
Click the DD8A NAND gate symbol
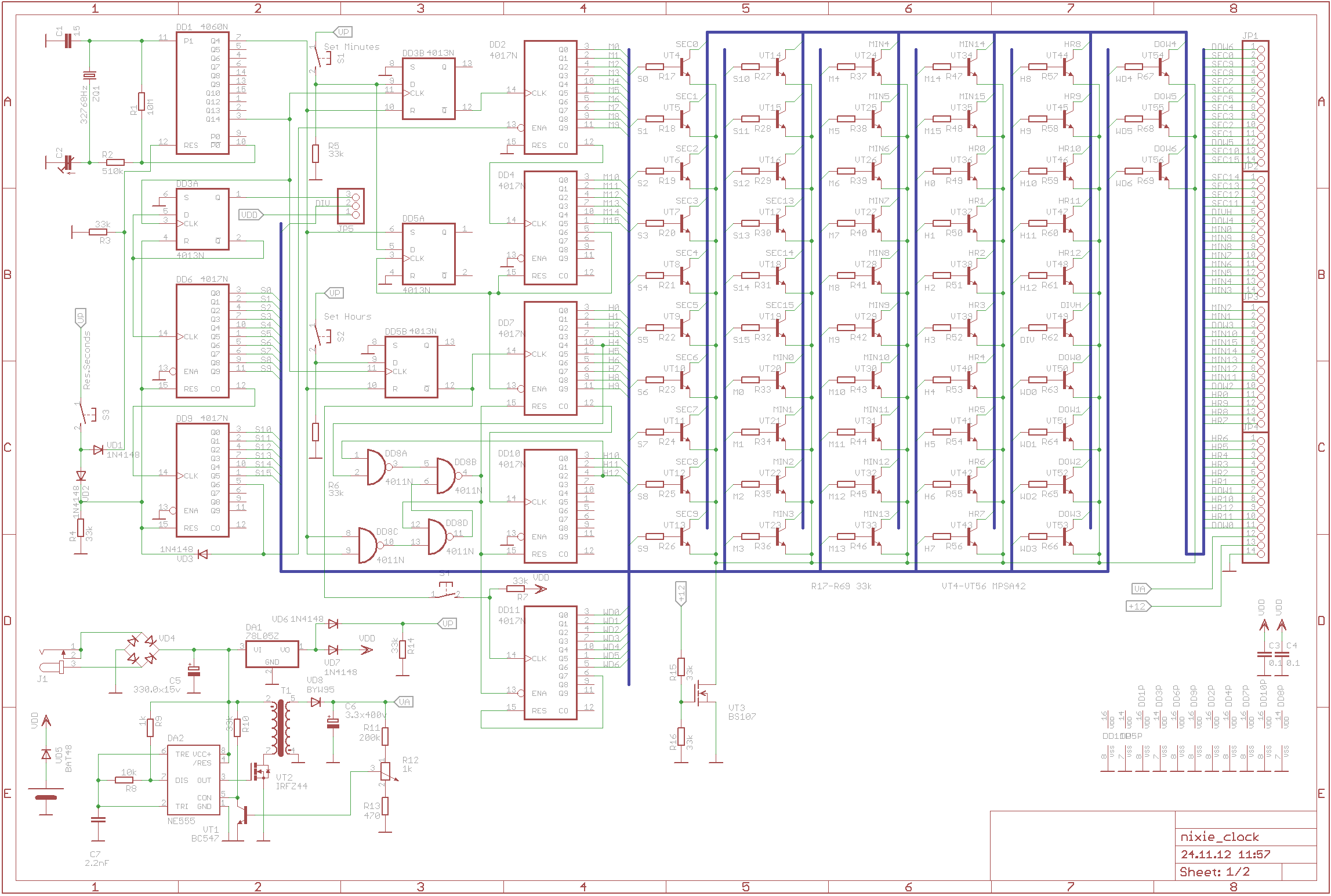[x=376, y=467]
